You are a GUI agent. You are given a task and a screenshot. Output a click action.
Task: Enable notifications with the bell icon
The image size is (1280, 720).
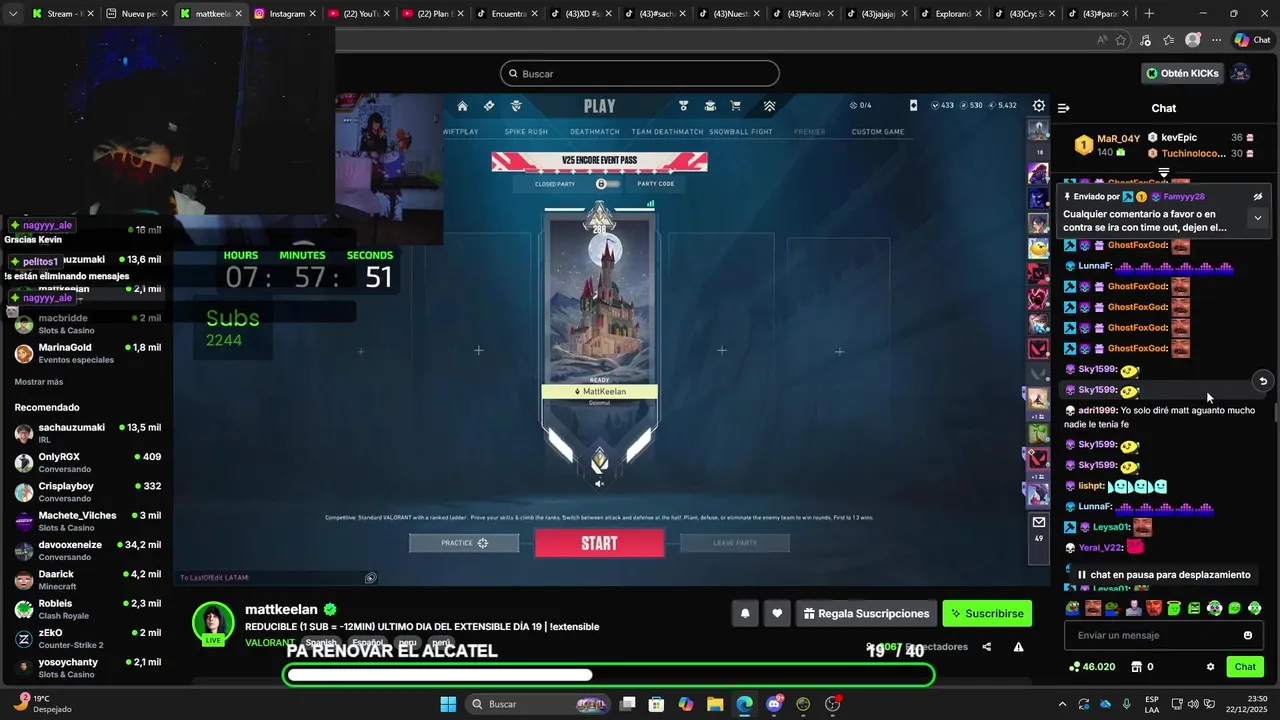745,613
